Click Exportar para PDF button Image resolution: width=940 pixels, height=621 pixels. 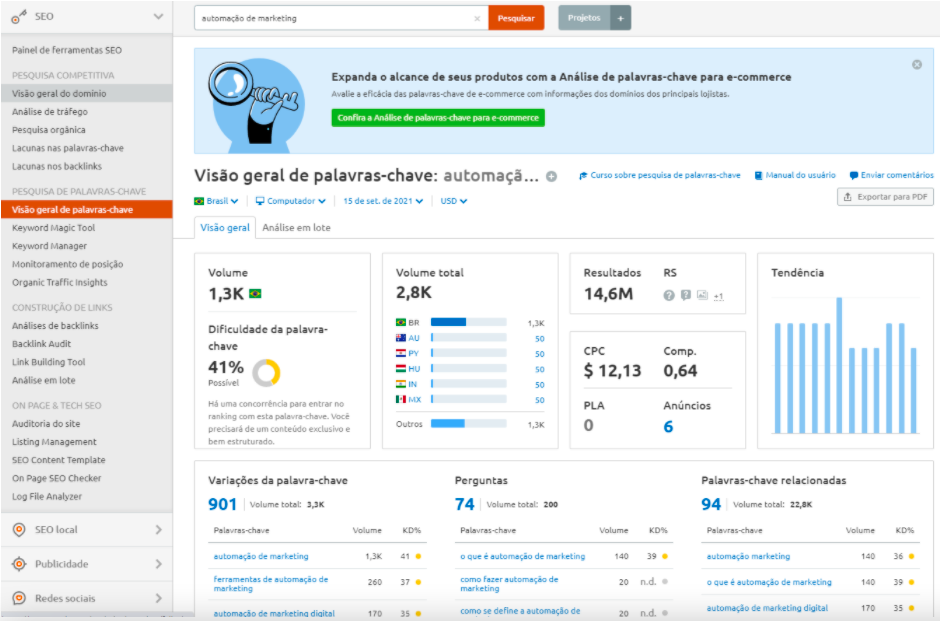coord(885,197)
